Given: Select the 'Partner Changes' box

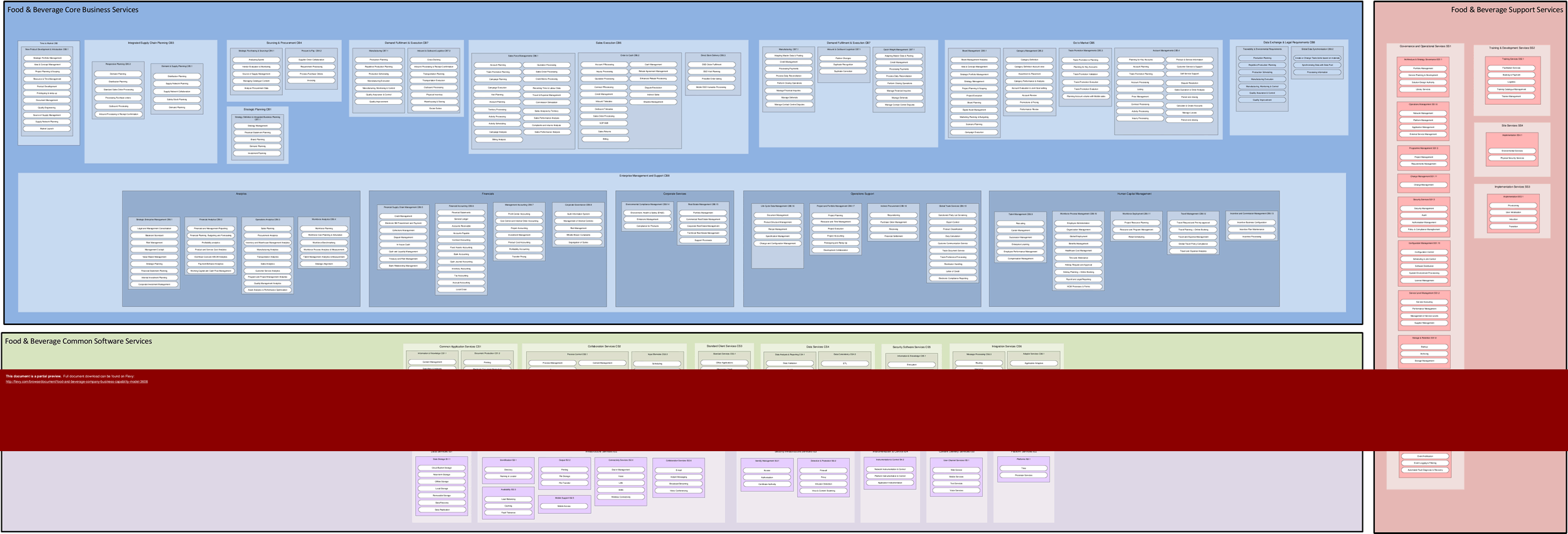Looking at the screenshot, I should tap(843, 58).
